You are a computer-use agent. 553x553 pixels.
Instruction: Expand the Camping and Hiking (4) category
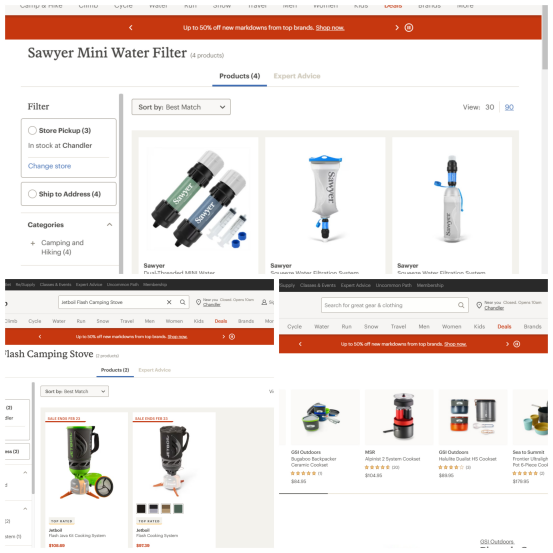[x=33, y=243]
